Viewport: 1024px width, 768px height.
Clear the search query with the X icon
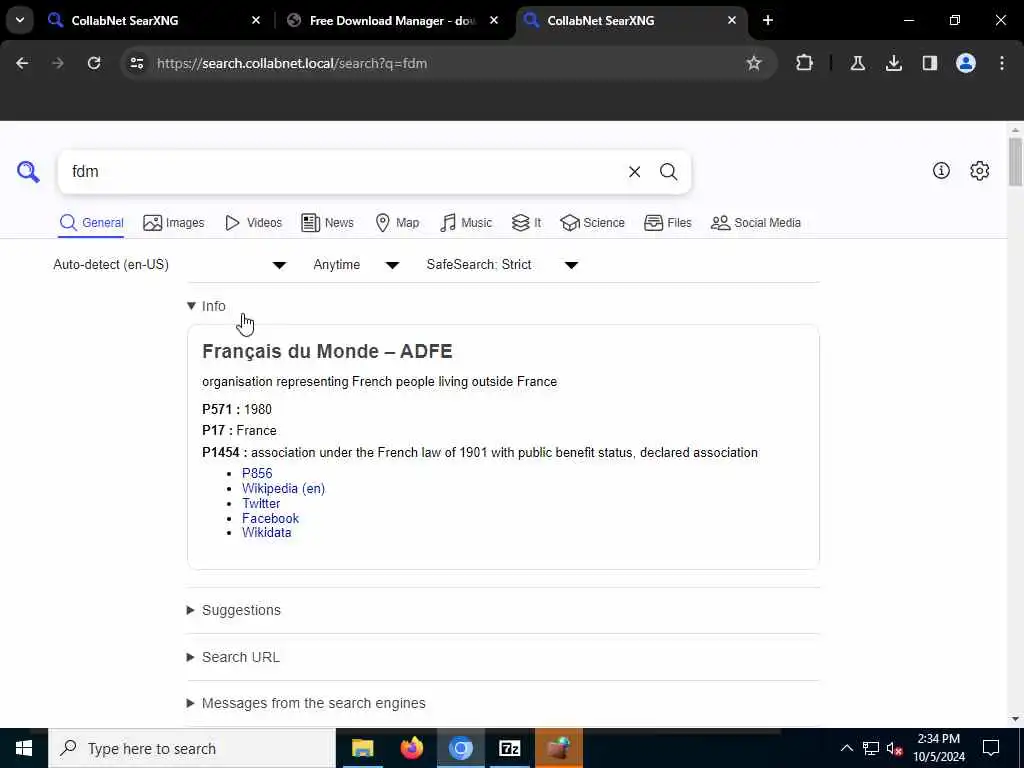coord(634,172)
